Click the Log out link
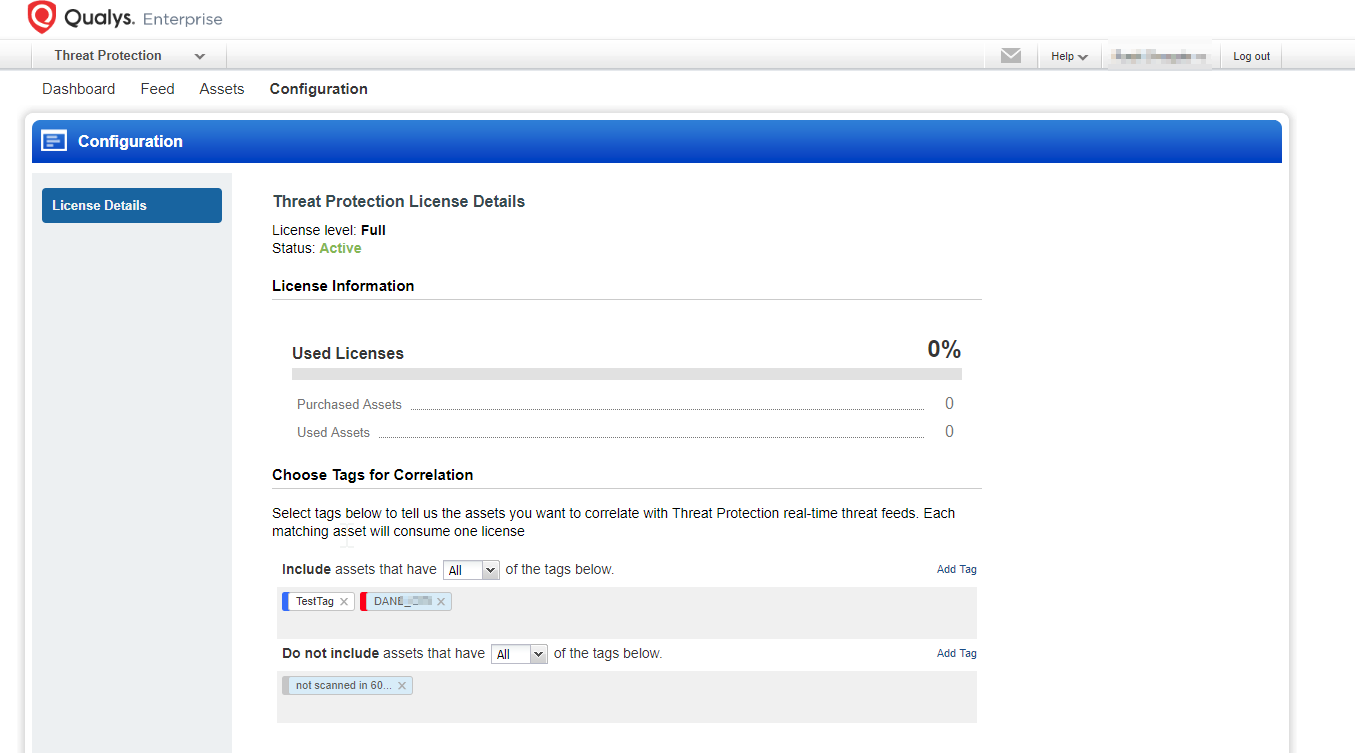The height and width of the screenshot is (753, 1355). coord(1251,57)
